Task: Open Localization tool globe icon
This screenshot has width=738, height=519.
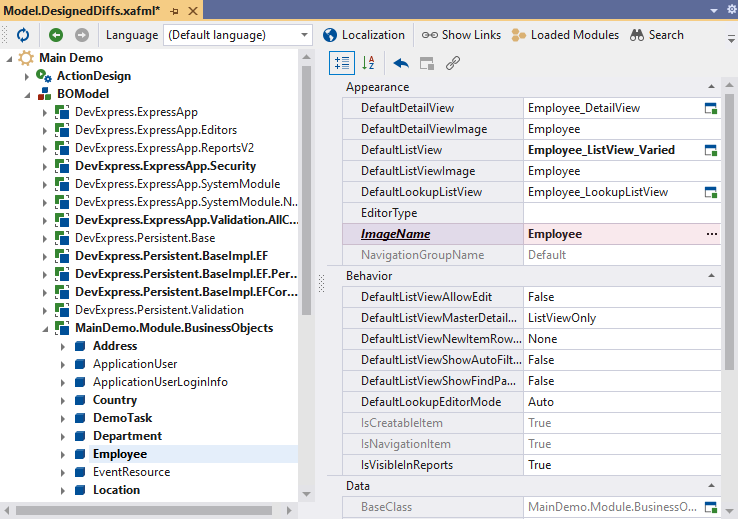Action: point(330,35)
